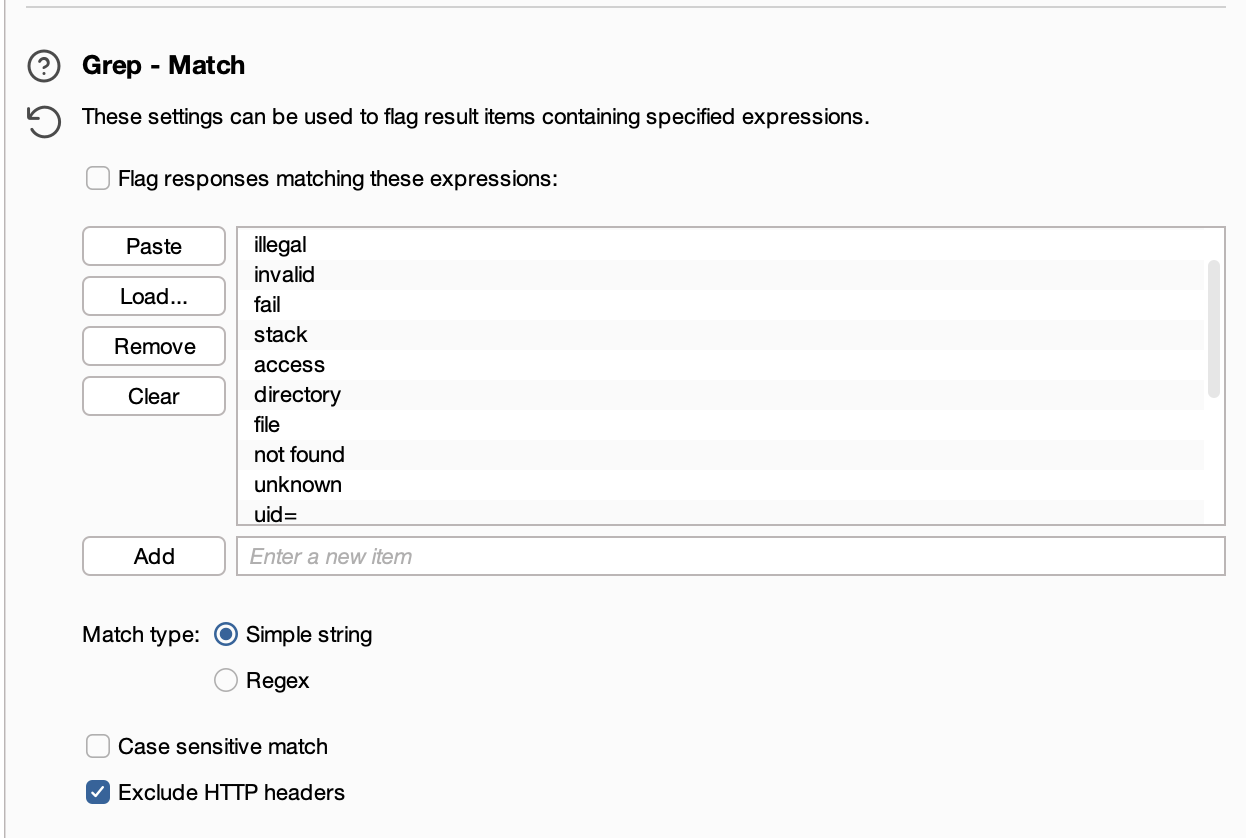
Task: Uncheck Exclude HTTP headers
Action: click(x=98, y=793)
